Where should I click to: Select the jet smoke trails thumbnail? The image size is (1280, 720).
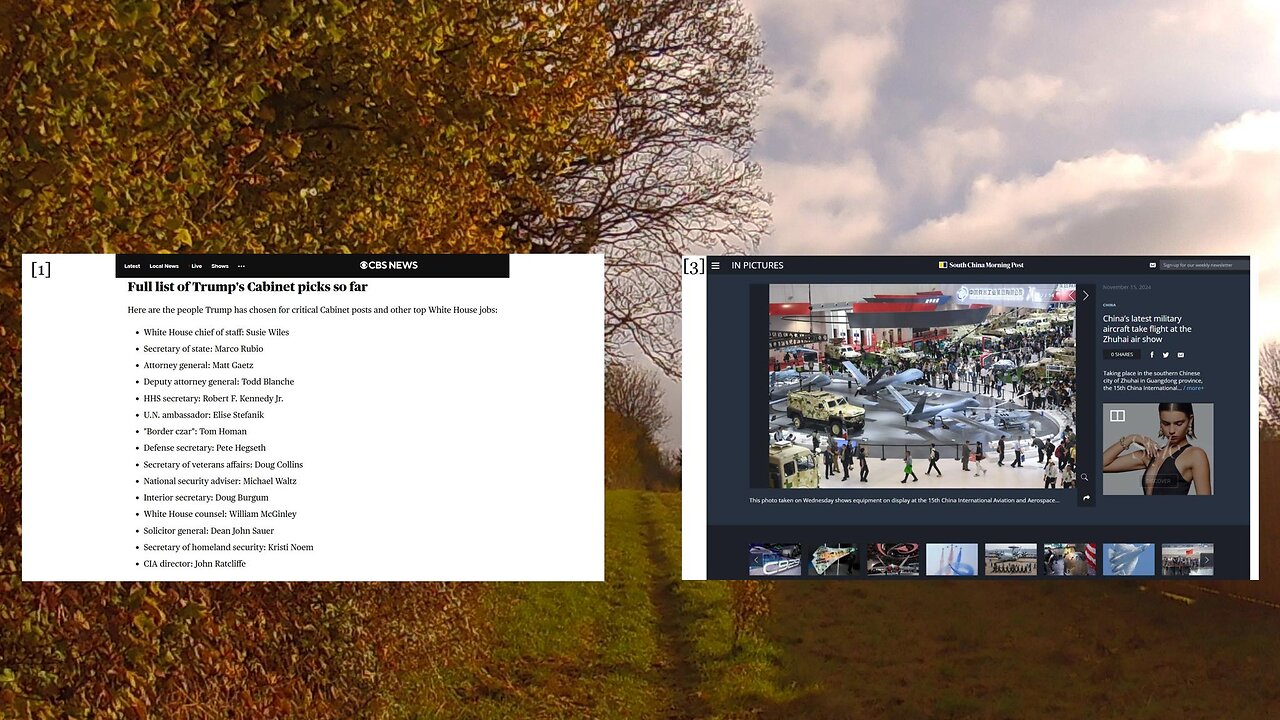[952, 559]
